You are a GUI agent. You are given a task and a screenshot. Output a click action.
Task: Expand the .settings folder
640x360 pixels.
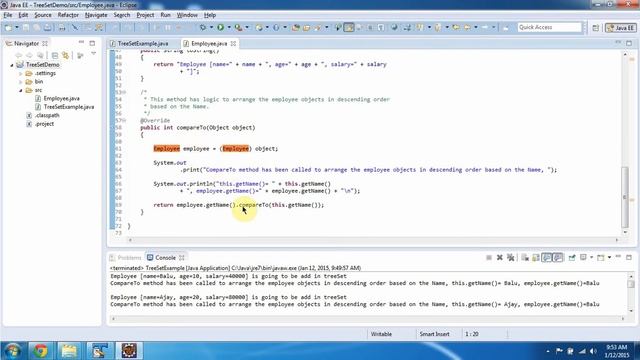coord(20,73)
